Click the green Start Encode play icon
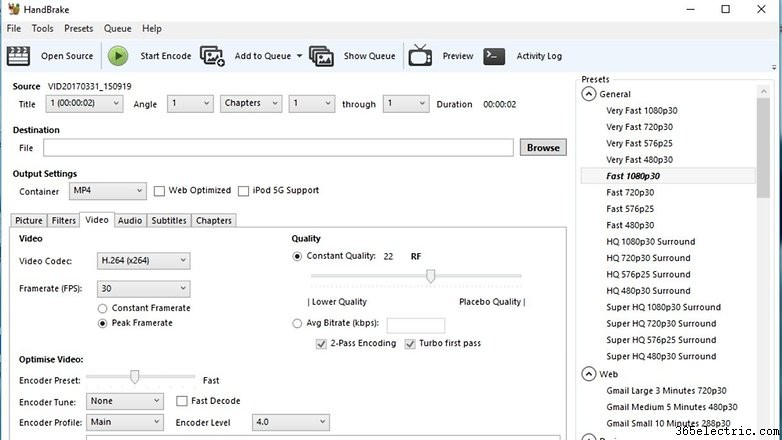Screen dimensions: 782x440 [118, 56]
